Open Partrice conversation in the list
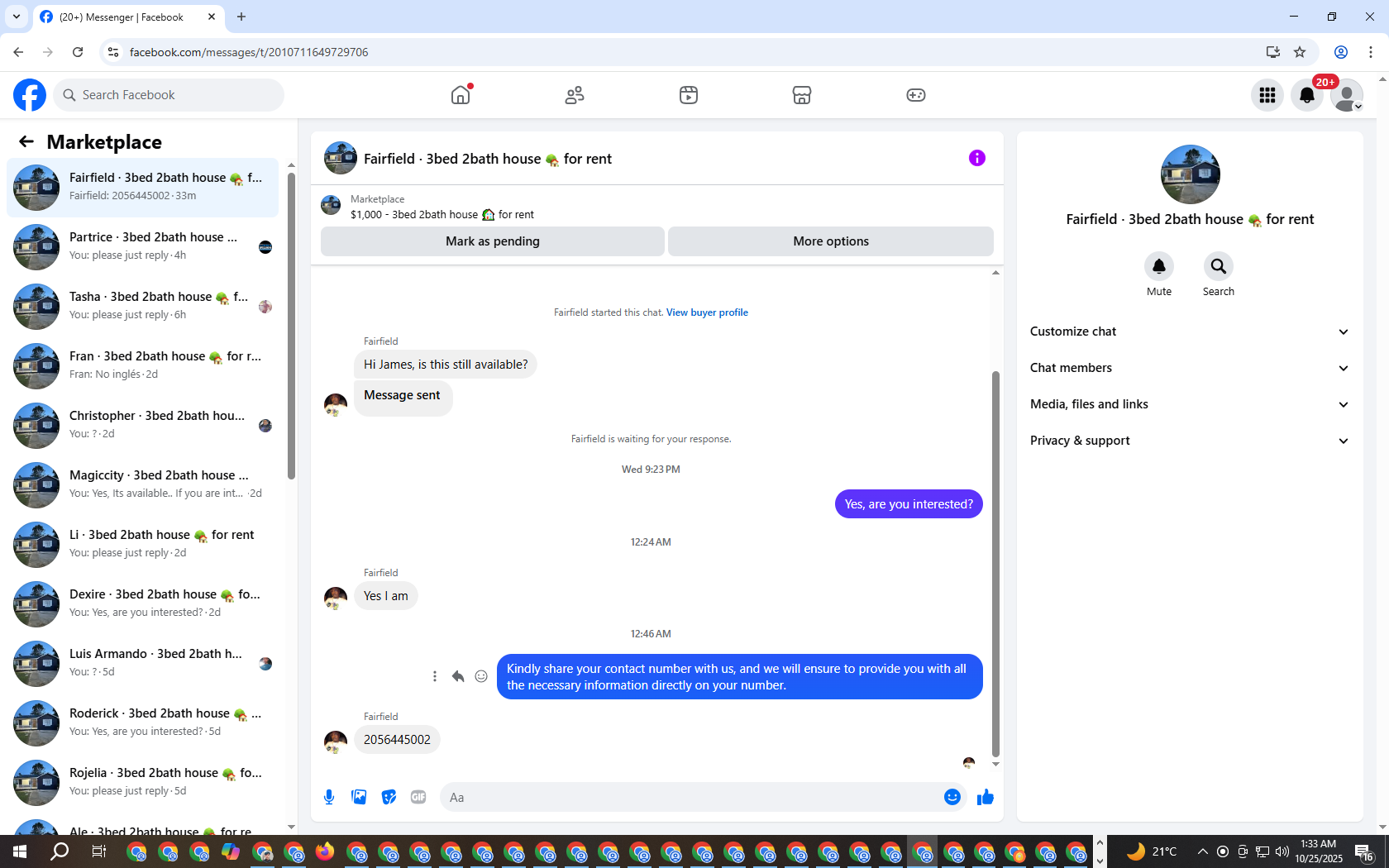Viewport: 1389px width, 868px height. (142, 247)
